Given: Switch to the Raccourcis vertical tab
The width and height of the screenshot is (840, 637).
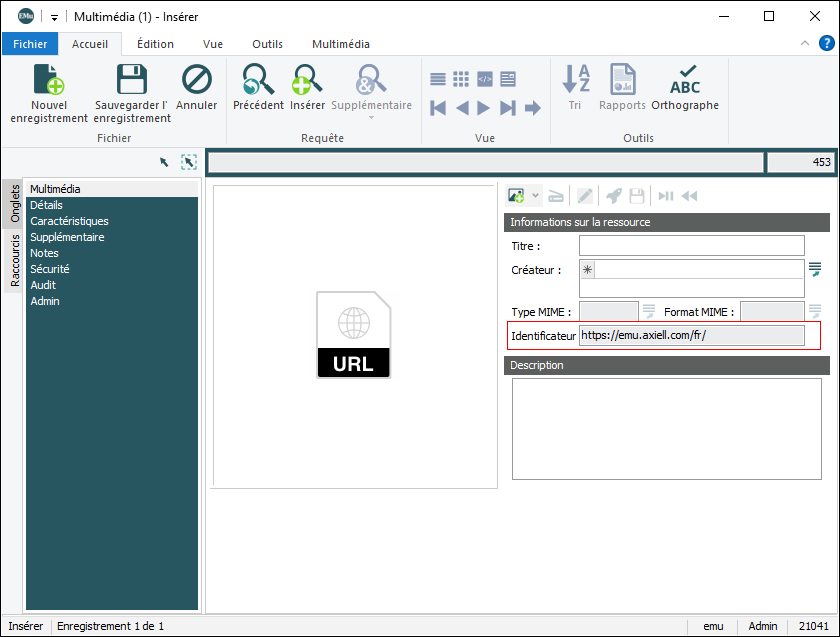Looking at the screenshot, I should coord(15,261).
